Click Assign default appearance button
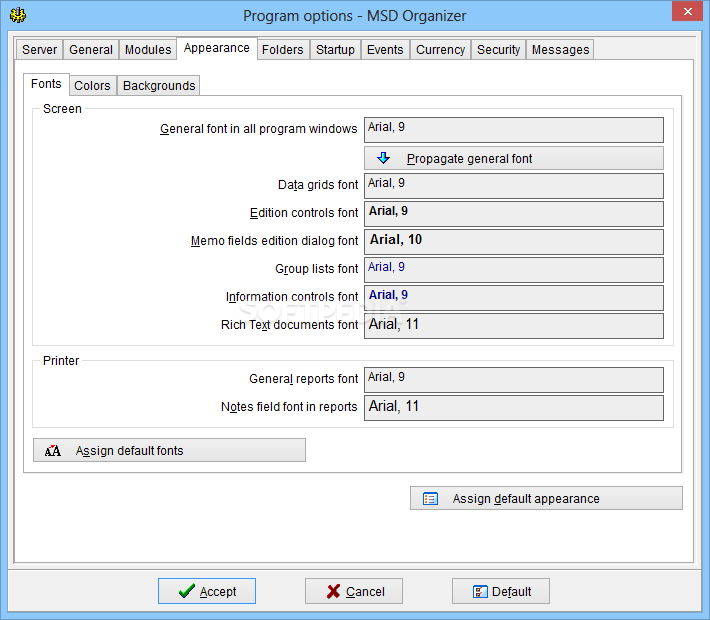 (546, 498)
